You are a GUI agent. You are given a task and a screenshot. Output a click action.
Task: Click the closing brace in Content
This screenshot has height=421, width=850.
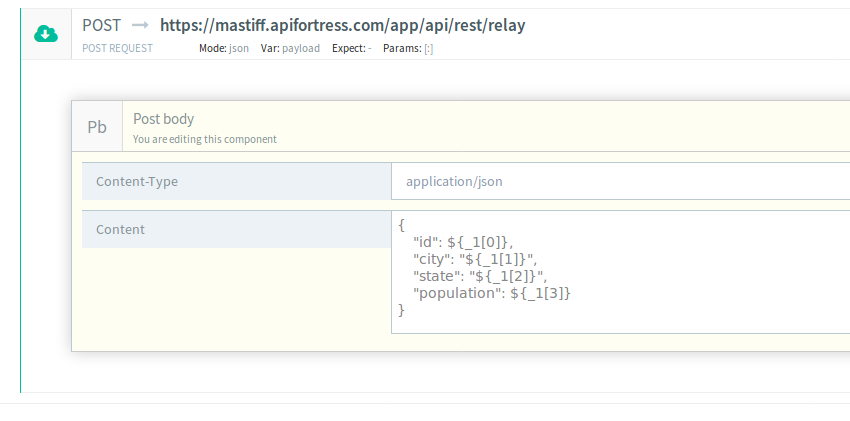402,310
